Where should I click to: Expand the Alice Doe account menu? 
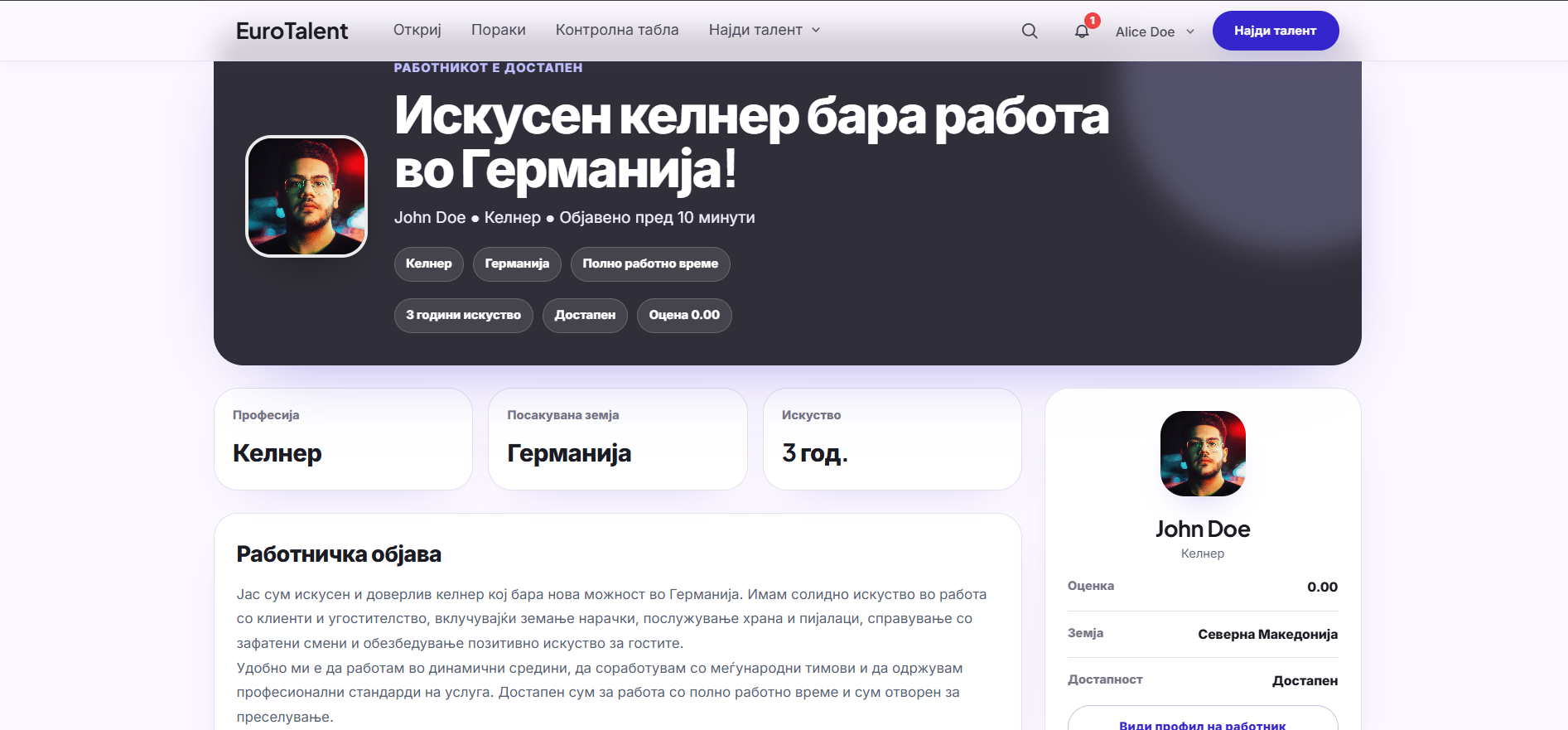coord(1155,31)
